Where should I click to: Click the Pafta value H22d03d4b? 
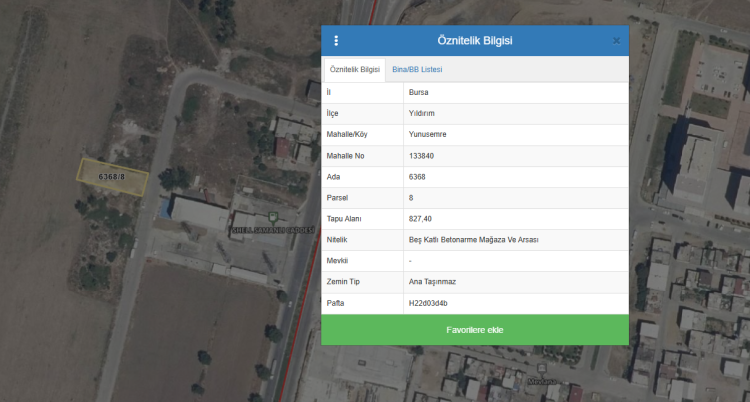(428, 302)
